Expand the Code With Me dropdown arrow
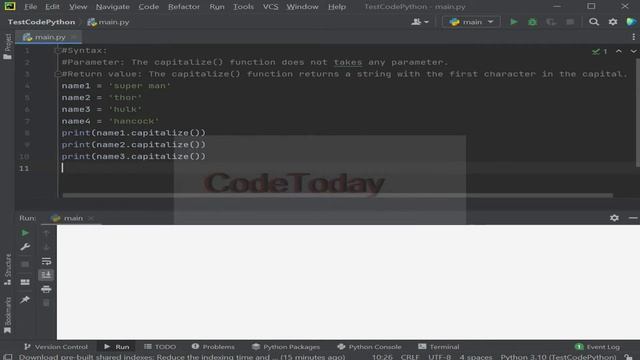 (426, 22)
